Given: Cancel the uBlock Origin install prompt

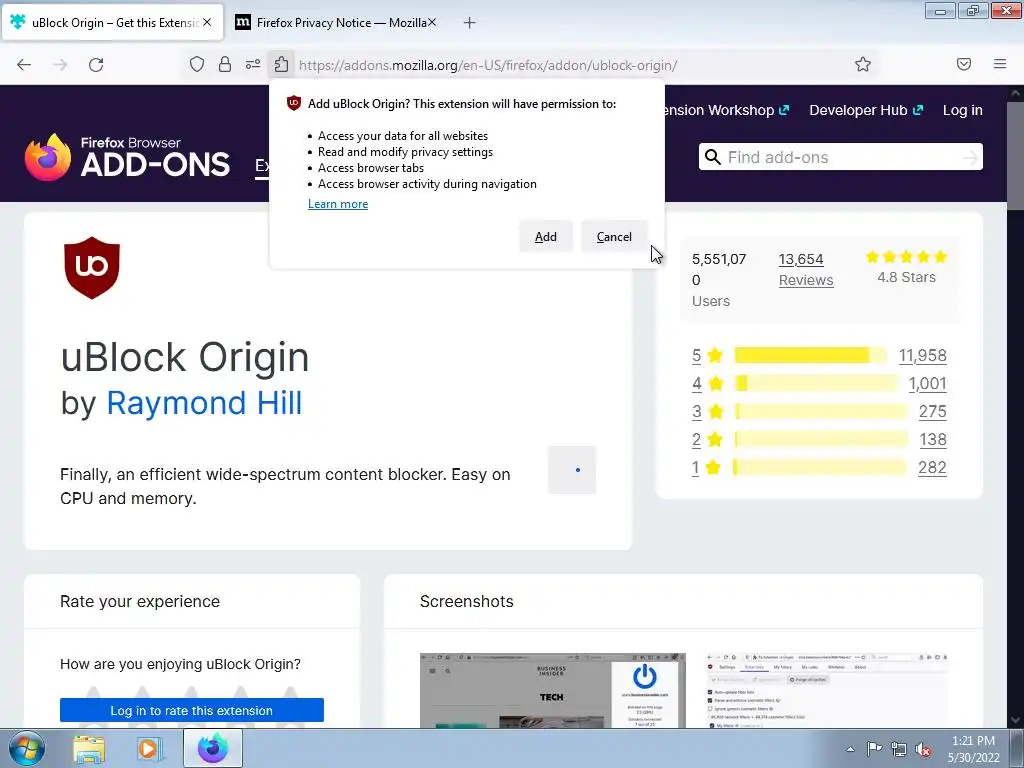Looking at the screenshot, I should pyautogui.click(x=614, y=236).
